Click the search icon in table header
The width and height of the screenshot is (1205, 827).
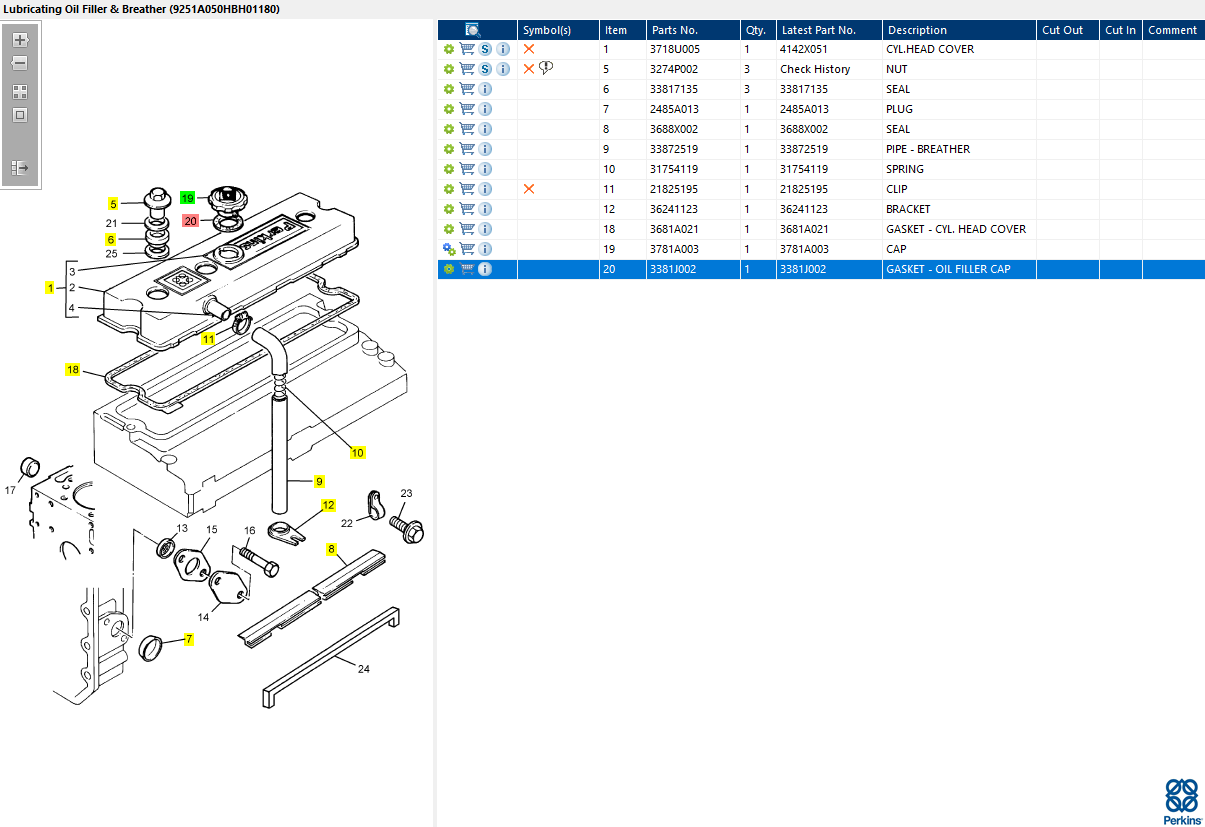(473, 30)
